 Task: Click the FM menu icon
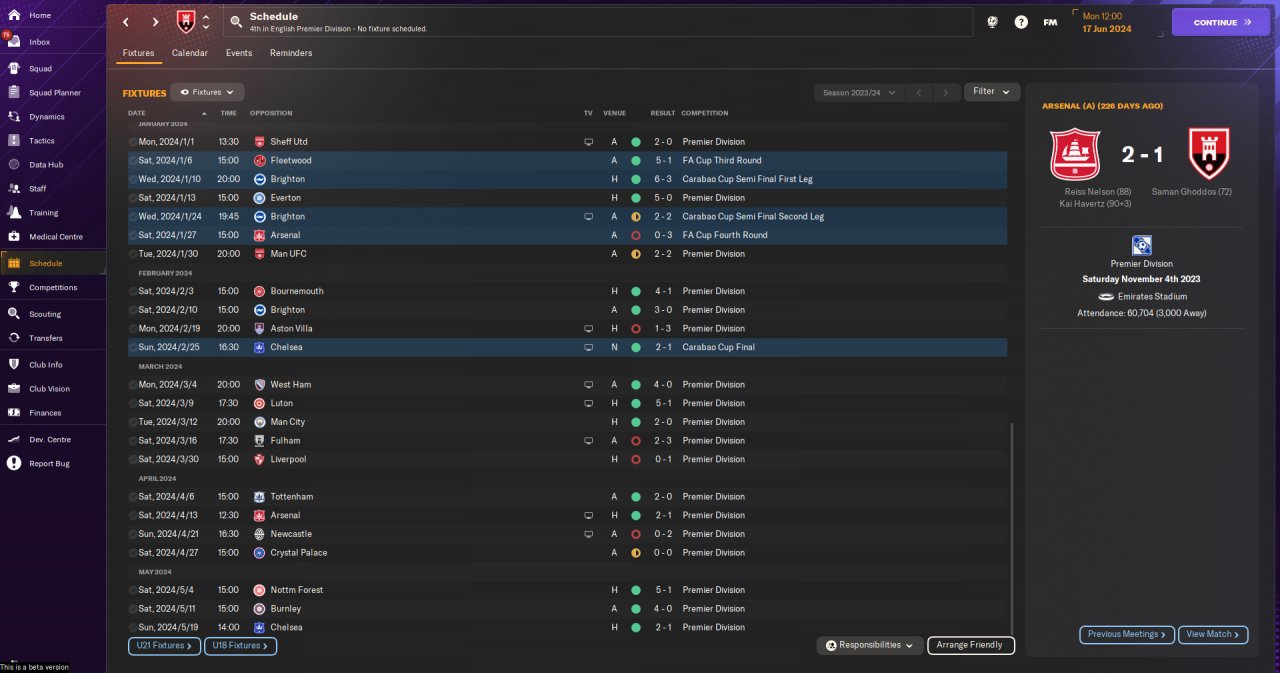[1050, 22]
